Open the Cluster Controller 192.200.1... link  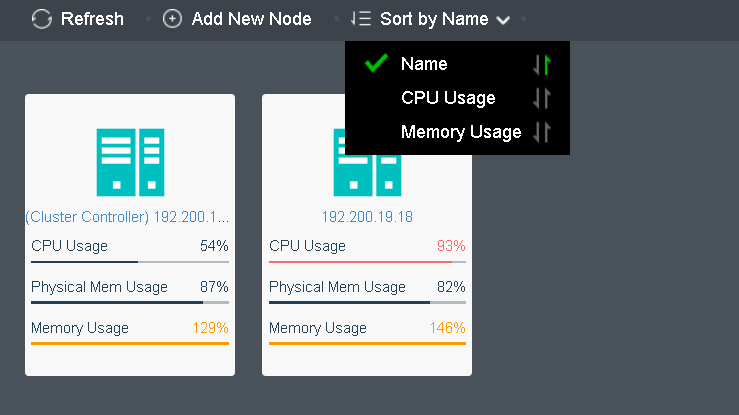point(127,217)
